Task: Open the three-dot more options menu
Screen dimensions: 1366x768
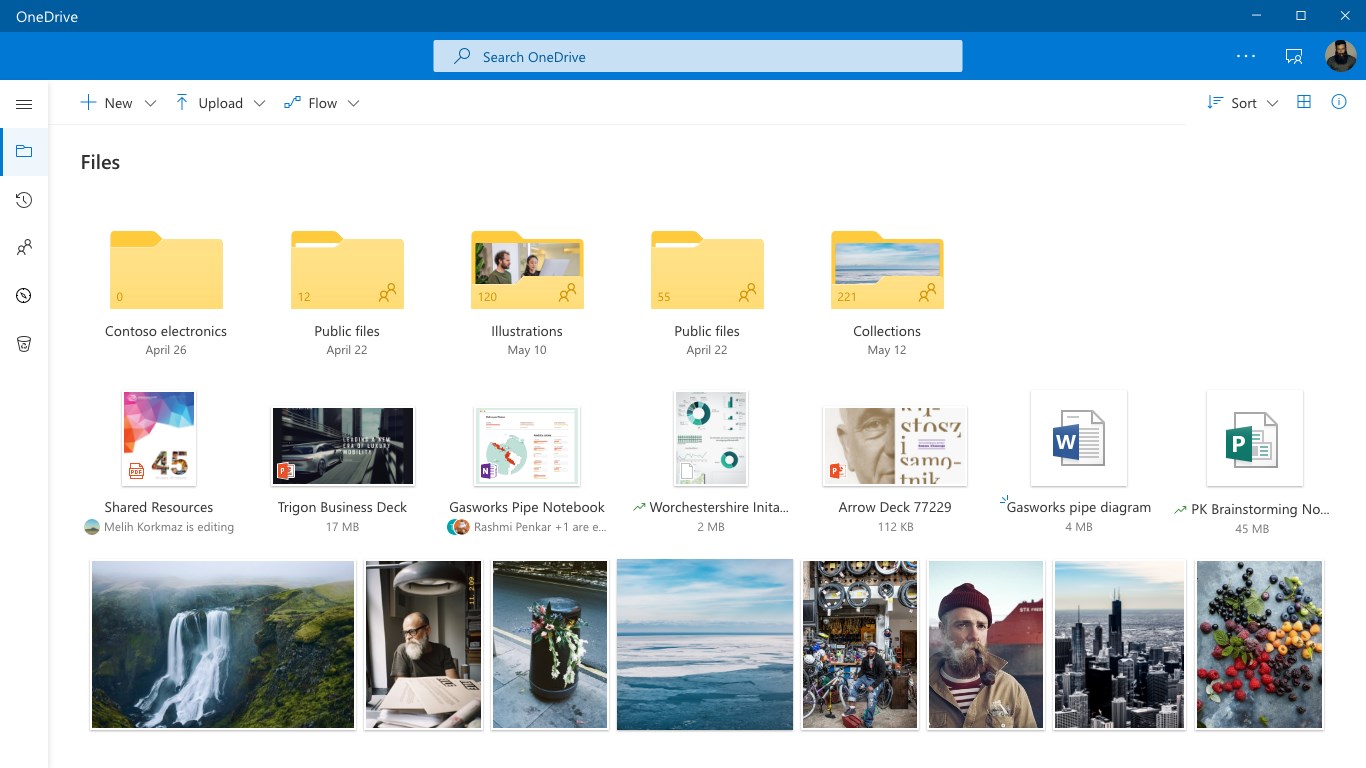Action: 1246,56
